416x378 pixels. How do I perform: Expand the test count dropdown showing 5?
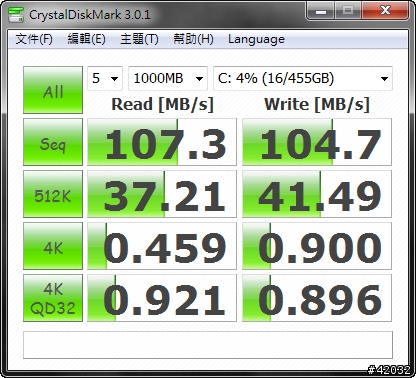click(x=105, y=79)
